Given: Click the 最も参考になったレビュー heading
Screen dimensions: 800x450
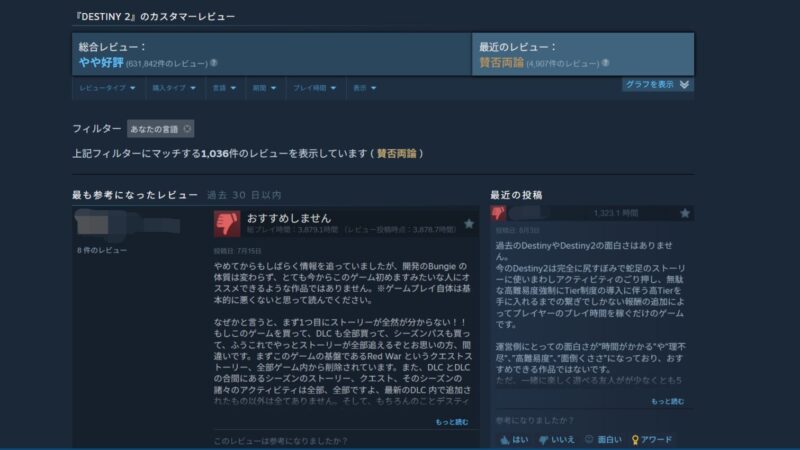Looking at the screenshot, I should [x=135, y=195].
